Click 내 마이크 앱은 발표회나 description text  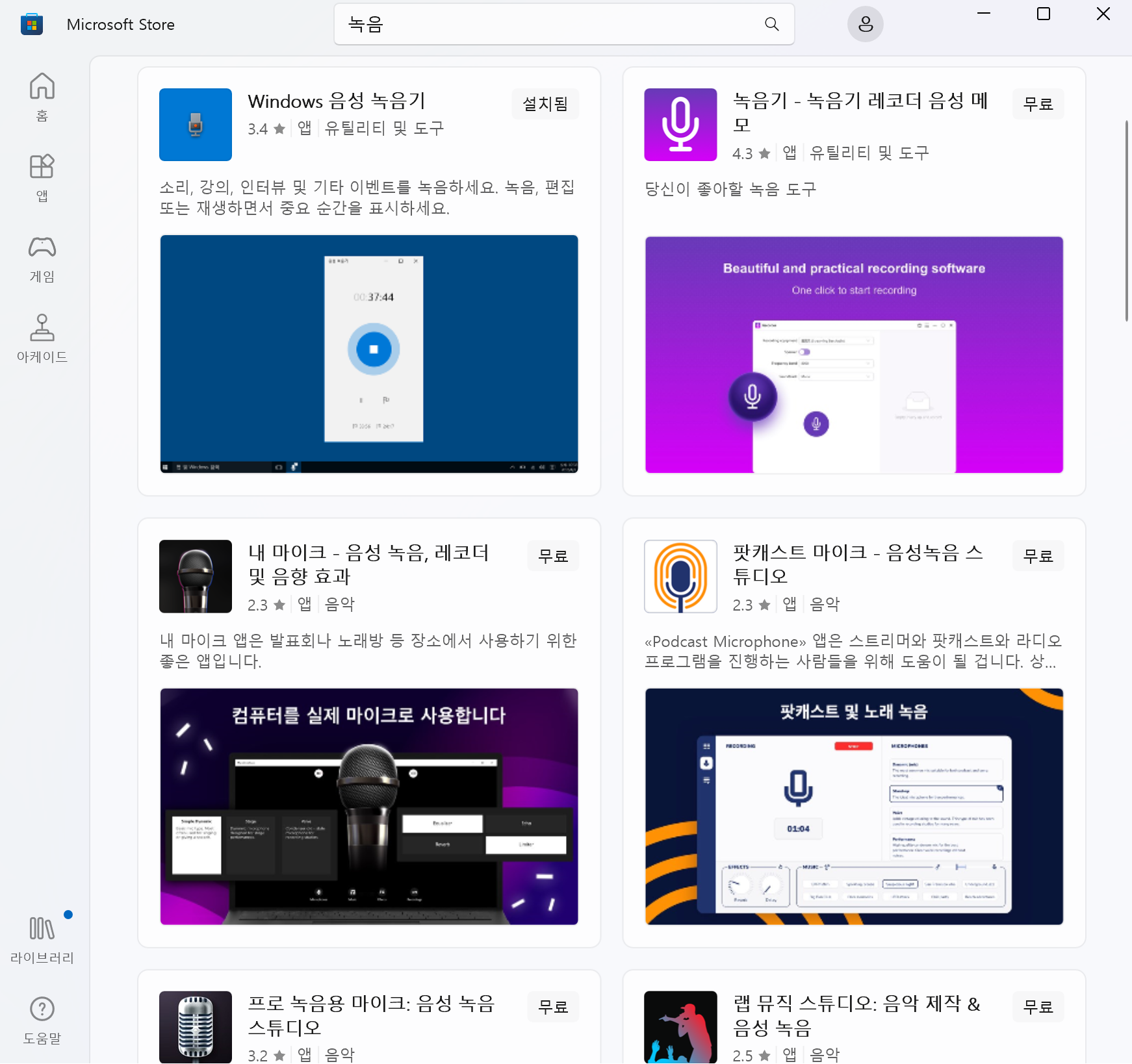(368, 651)
